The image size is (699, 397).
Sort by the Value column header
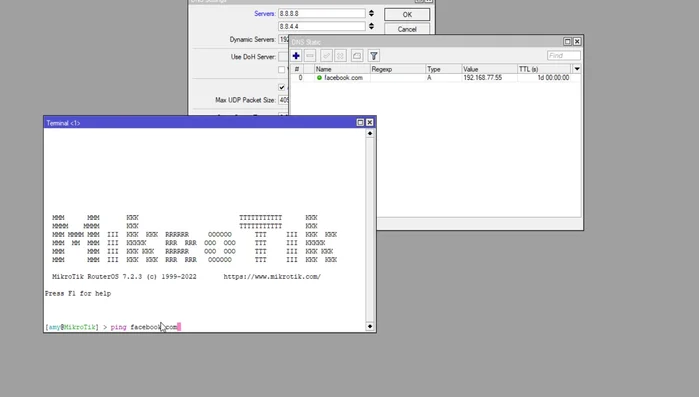click(489, 69)
